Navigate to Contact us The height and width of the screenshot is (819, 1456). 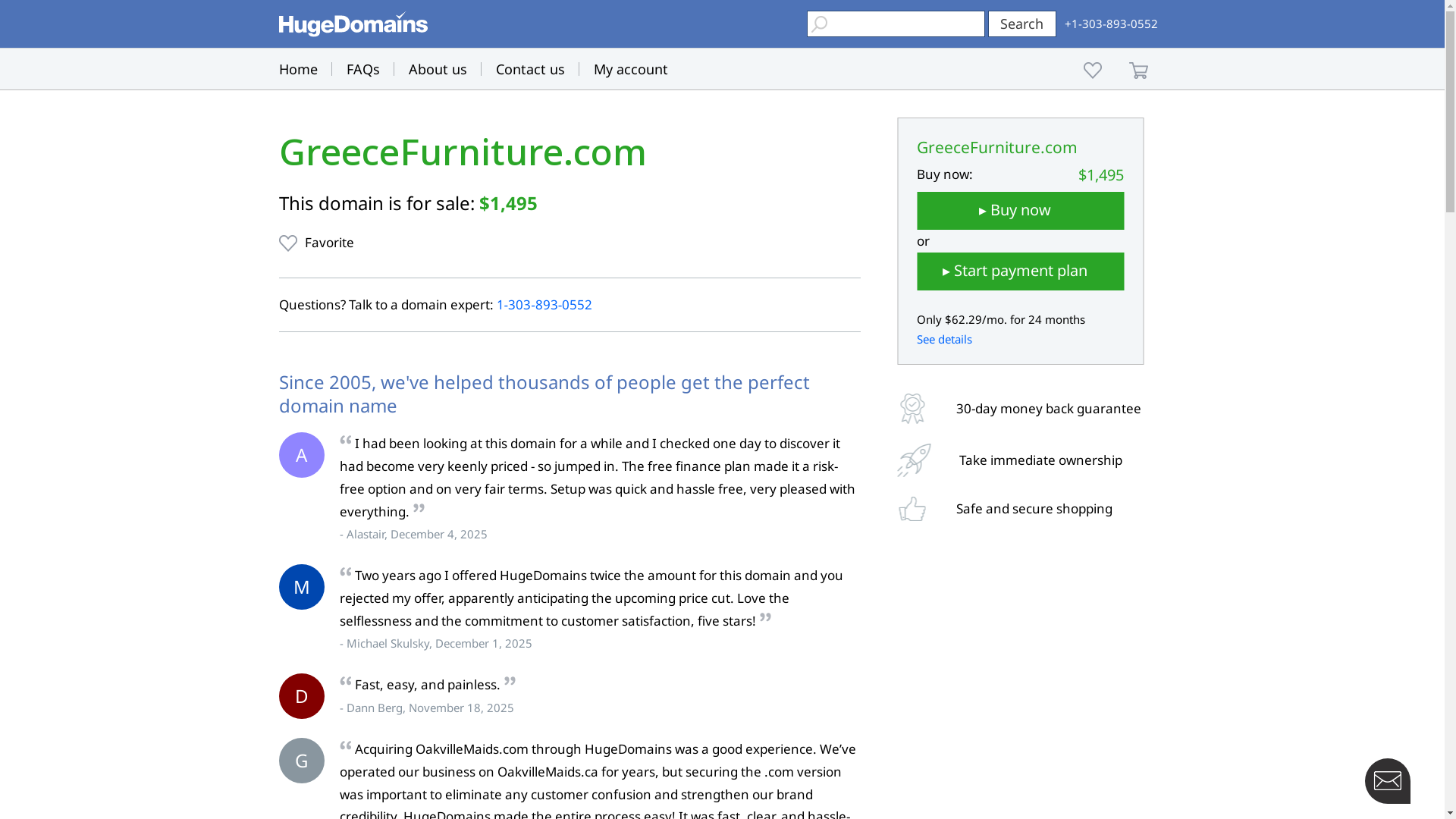(530, 70)
